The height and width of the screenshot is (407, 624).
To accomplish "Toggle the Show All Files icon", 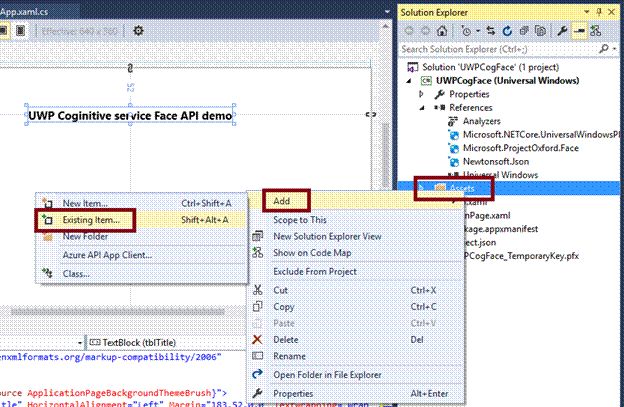I will [540, 31].
